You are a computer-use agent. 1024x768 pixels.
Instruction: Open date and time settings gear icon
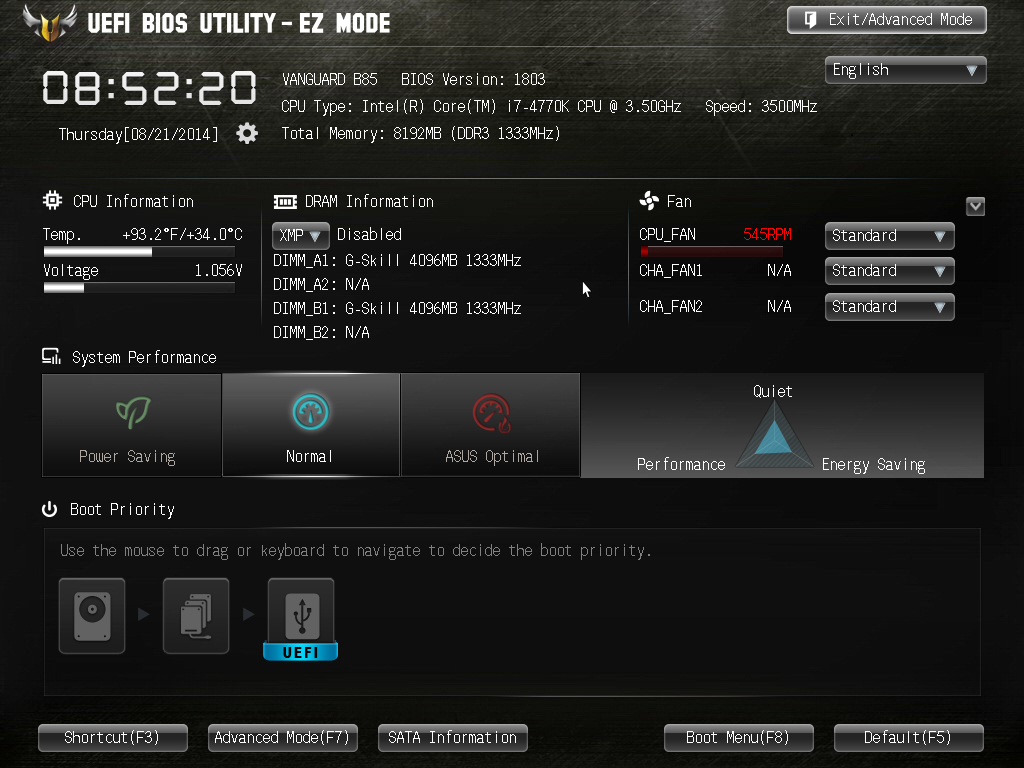coord(247,134)
